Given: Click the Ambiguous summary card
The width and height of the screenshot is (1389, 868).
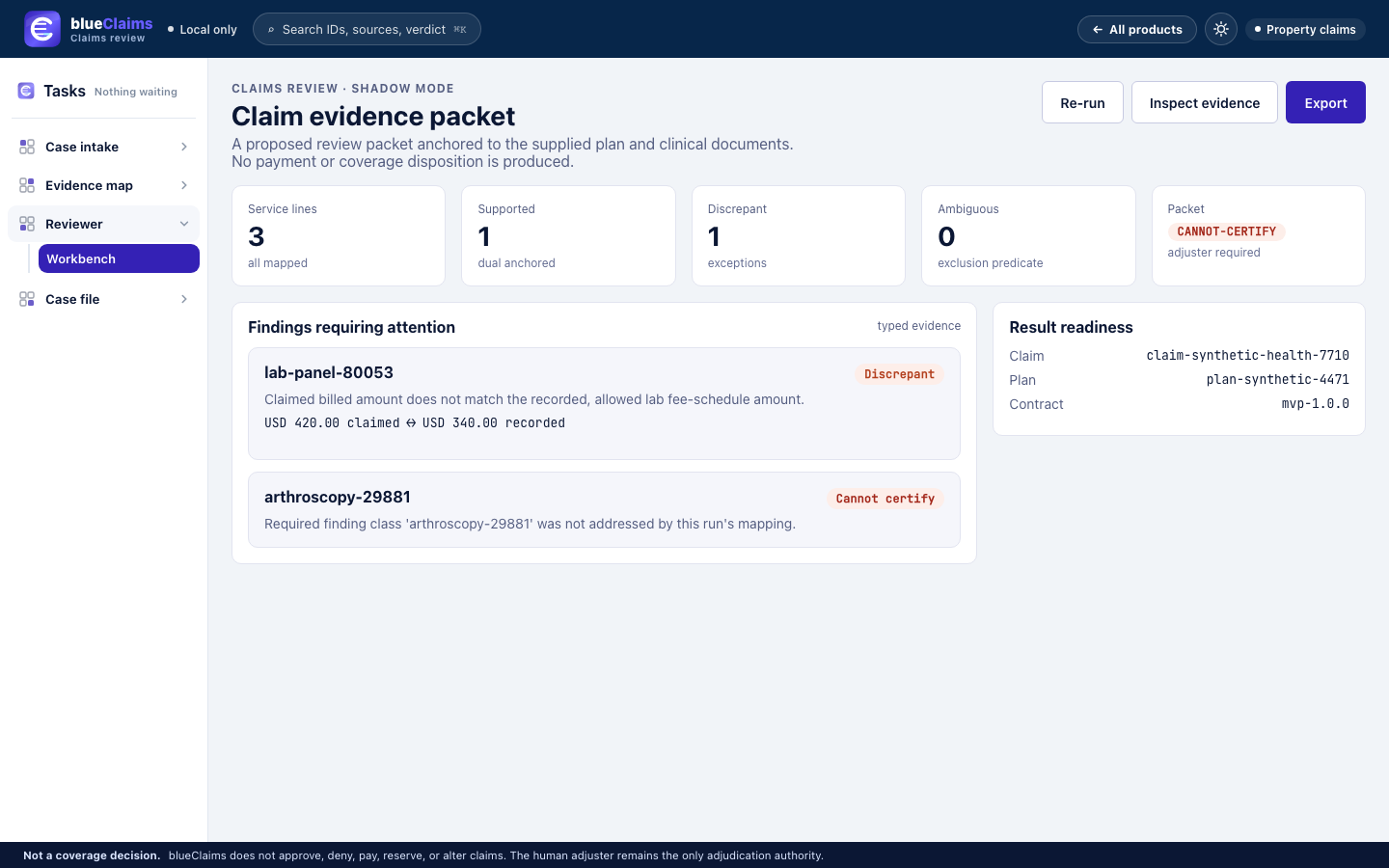Looking at the screenshot, I should [x=1028, y=235].
